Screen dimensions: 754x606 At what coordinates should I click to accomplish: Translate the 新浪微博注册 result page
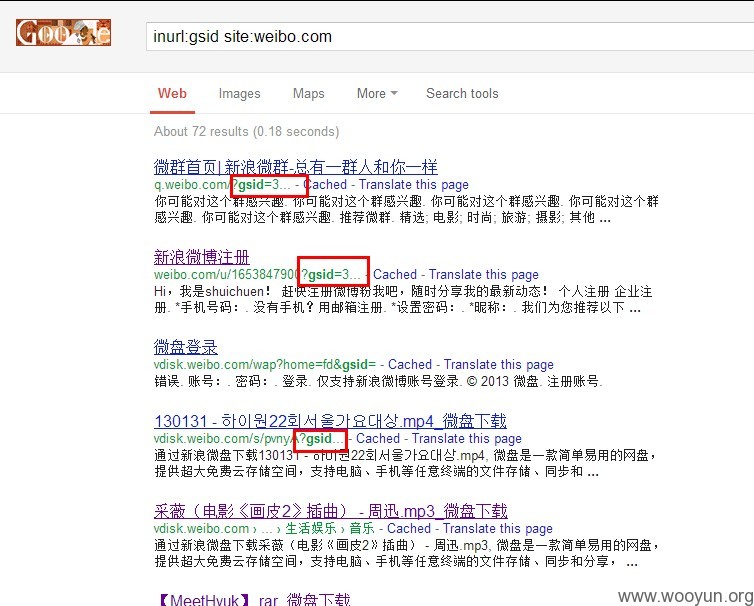click(x=484, y=275)
